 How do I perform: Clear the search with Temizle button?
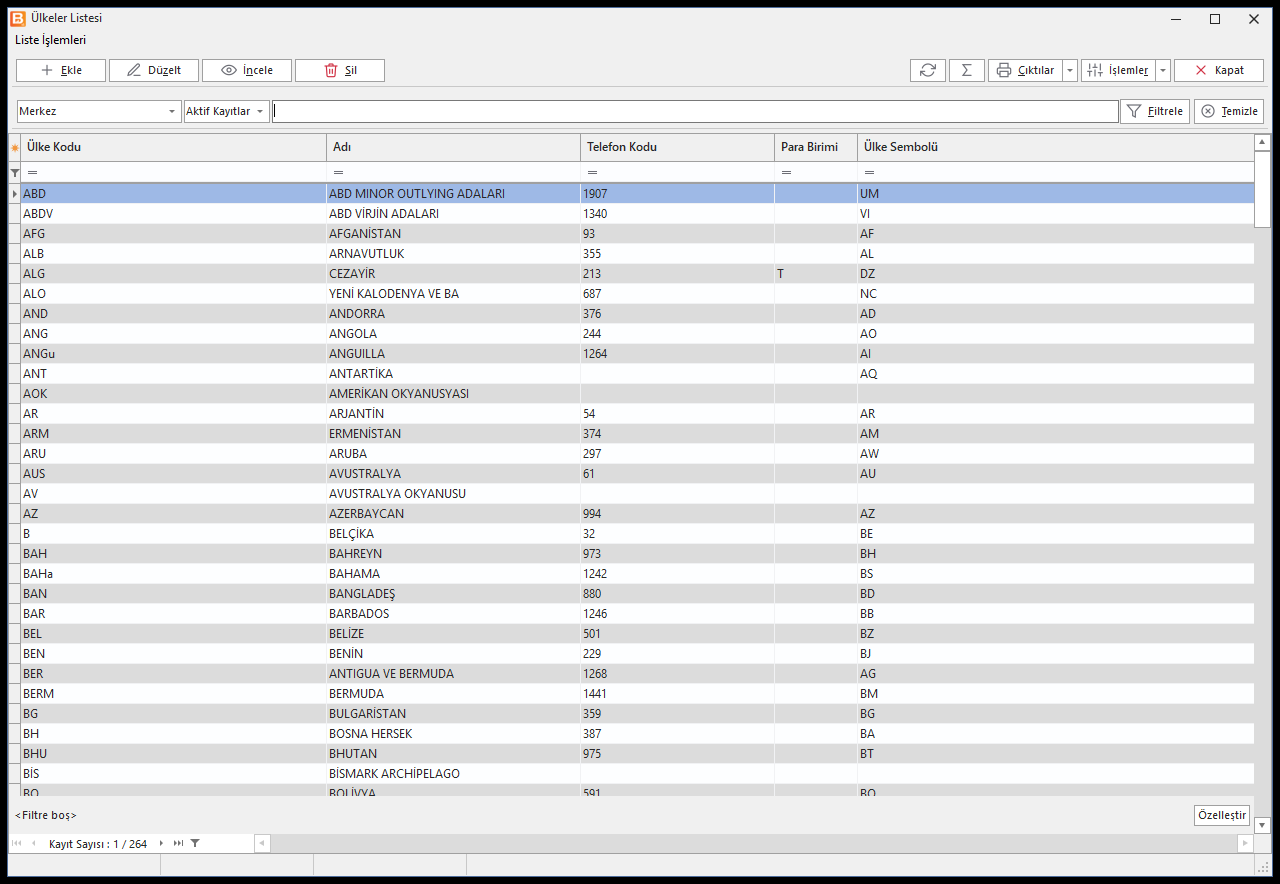pyautogui.click(x=1229, y=111)
